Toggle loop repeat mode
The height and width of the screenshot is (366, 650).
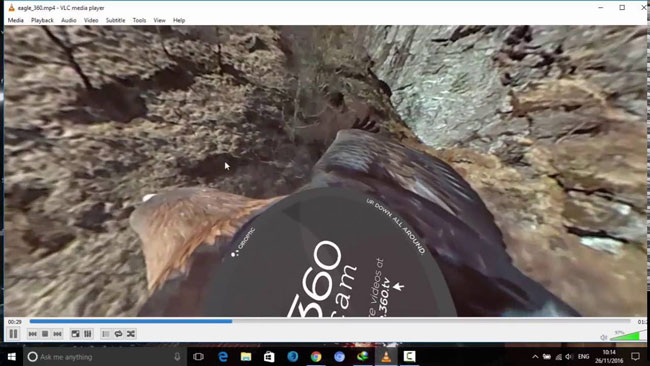(x=118, y=334)
